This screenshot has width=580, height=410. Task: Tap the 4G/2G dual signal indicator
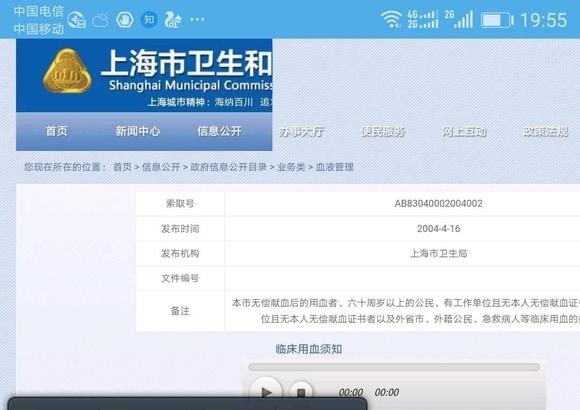tap(423, 19)
